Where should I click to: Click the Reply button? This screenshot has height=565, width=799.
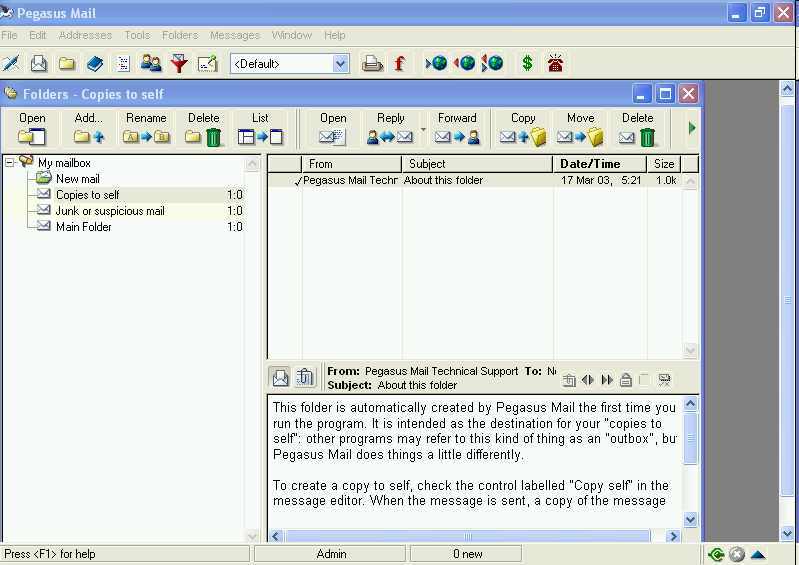[390, 128]
